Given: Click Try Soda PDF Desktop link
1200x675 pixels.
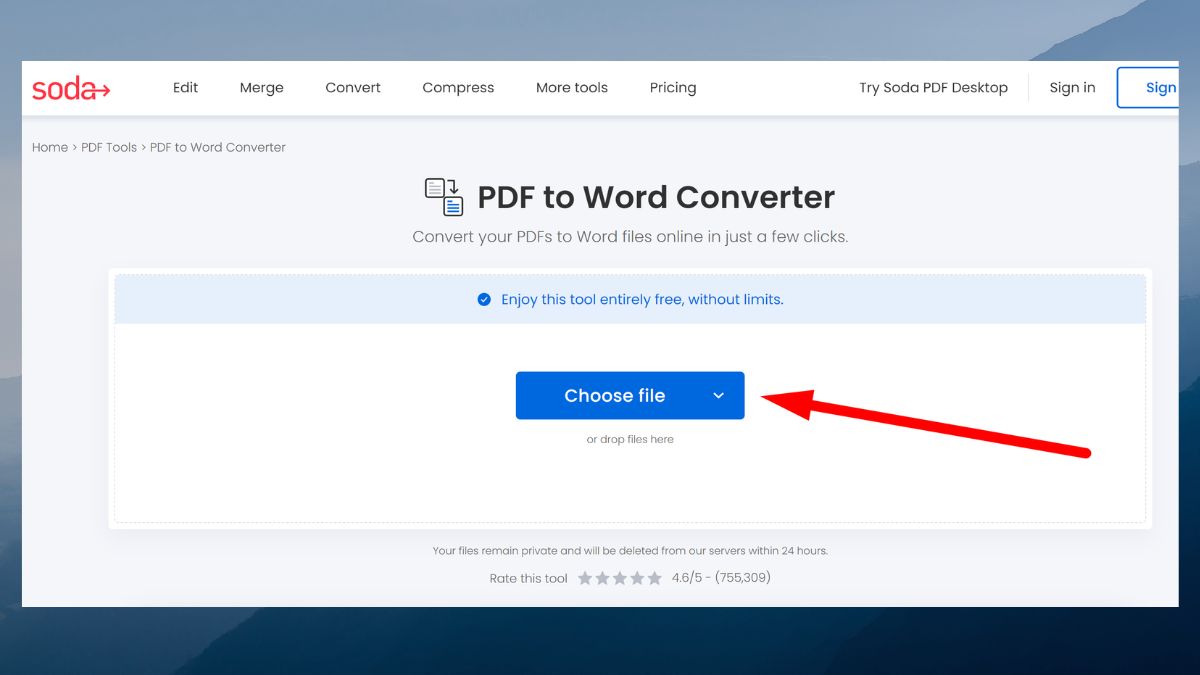Looking at the screenshot, I should tap(933, 88).
